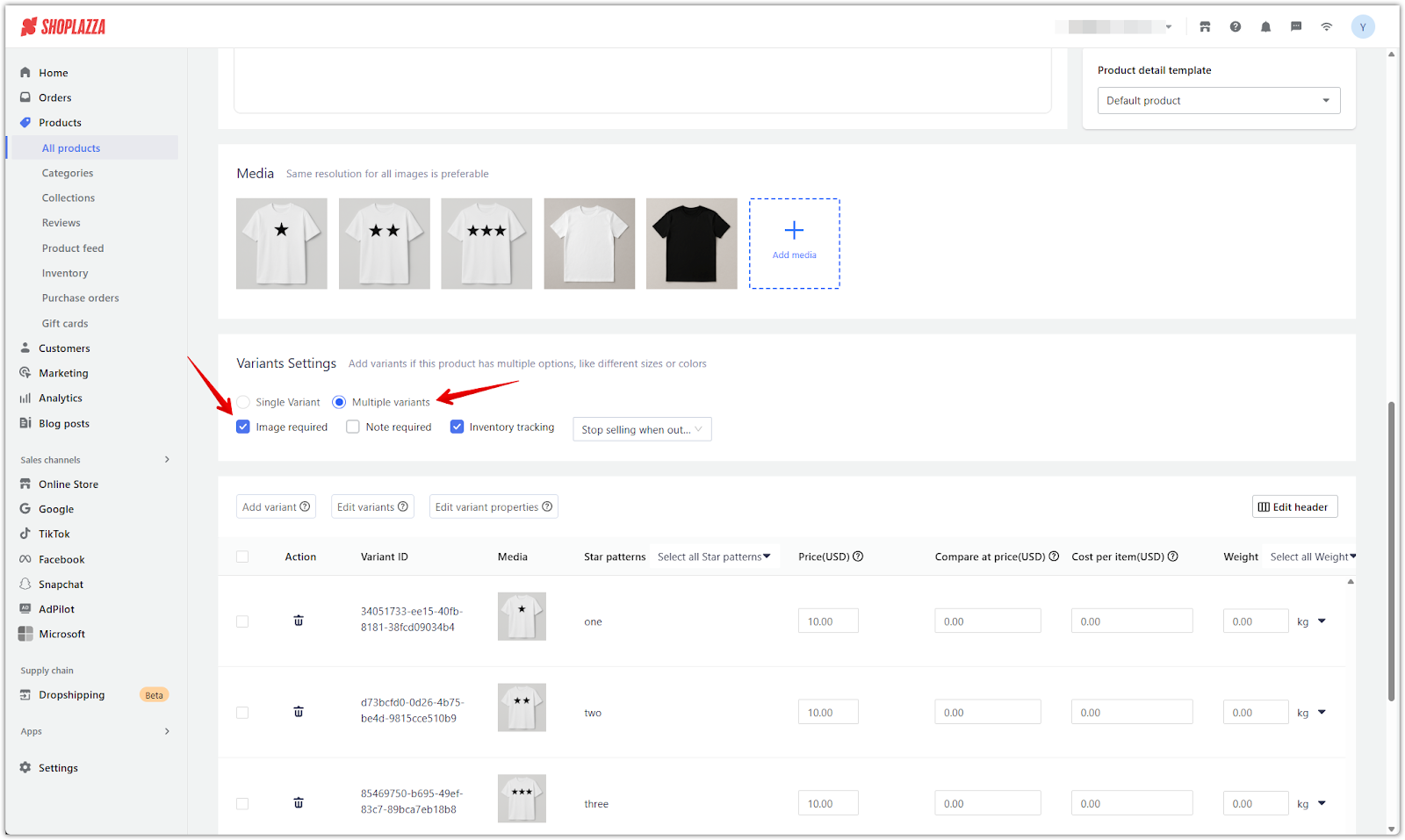Open the Select all Star patterns dropdown

714,556
